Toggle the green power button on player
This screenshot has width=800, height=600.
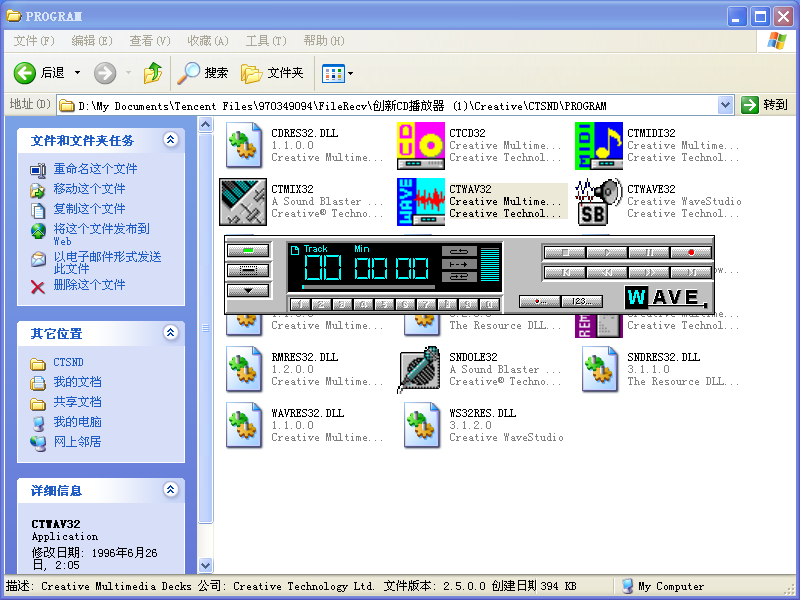[x=248, y=250]
